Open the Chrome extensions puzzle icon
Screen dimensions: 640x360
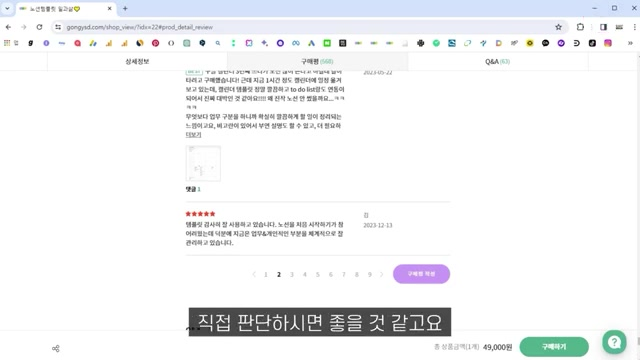tap(580, 27)
